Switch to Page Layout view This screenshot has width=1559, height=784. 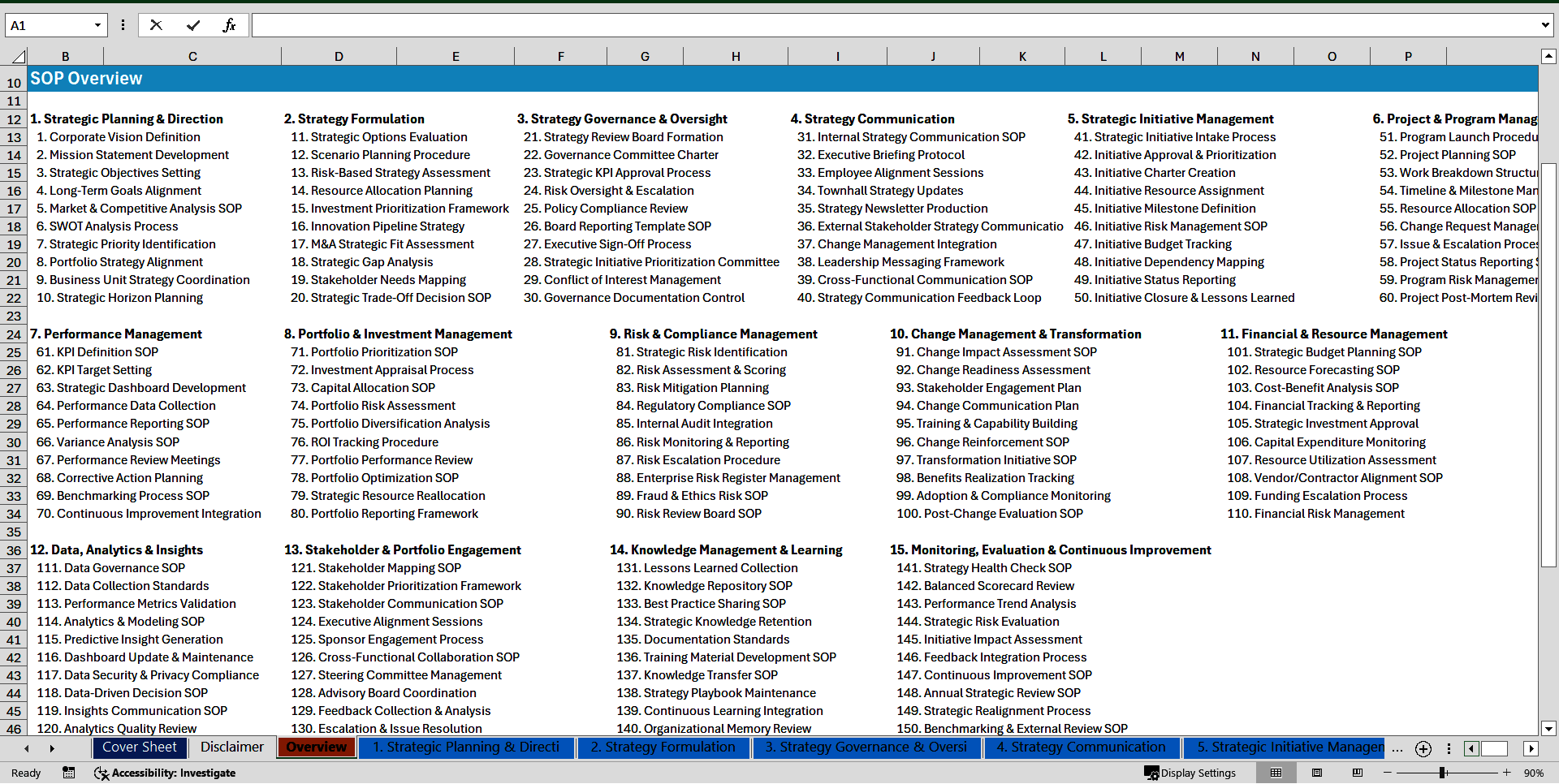click(1317, 773)
